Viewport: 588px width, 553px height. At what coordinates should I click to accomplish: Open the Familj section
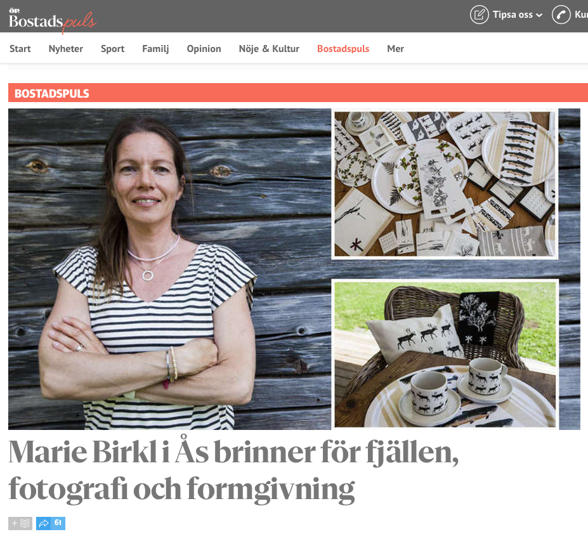tap(155, 49)
